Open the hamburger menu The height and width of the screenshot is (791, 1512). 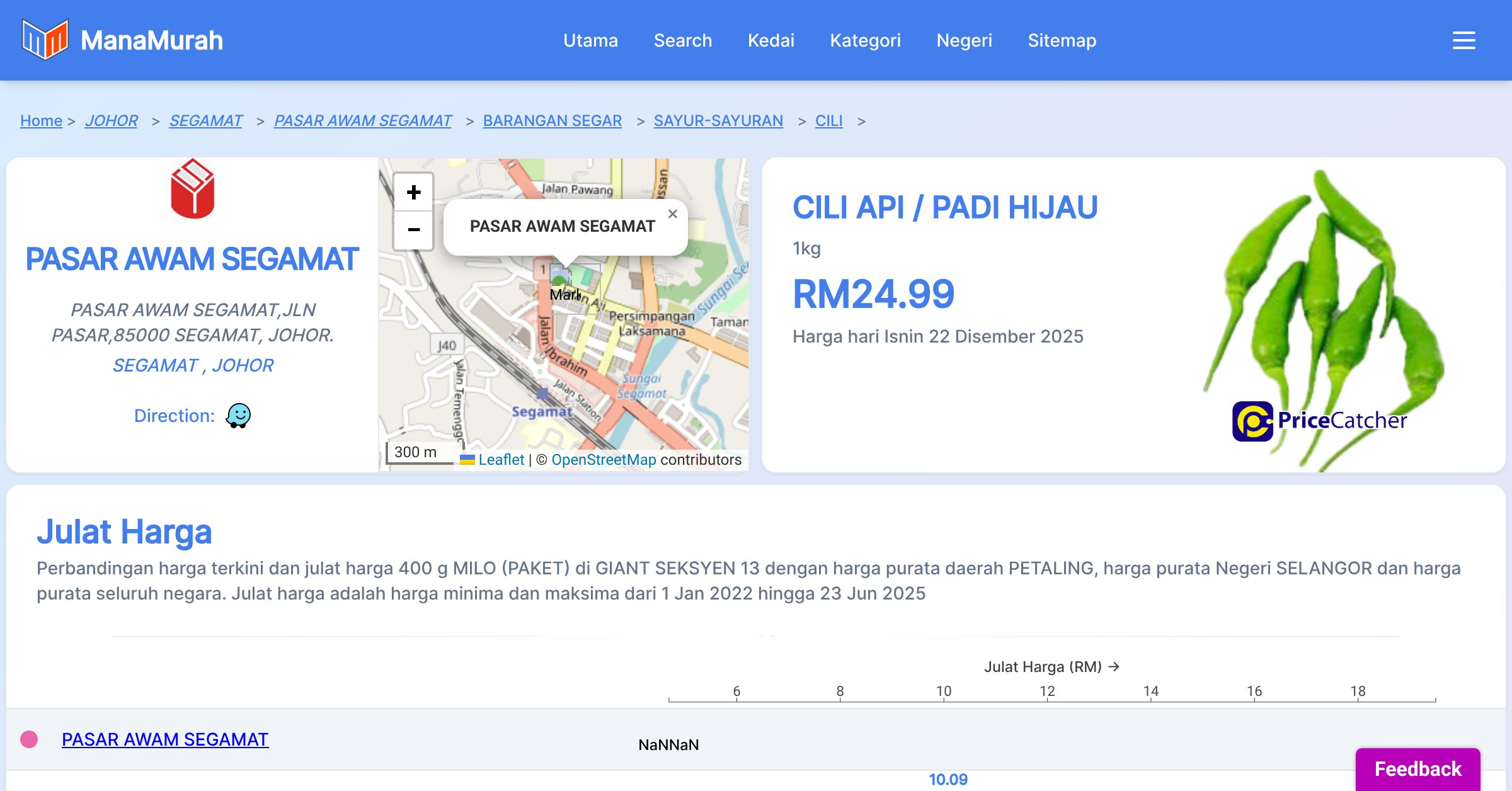1463,40
